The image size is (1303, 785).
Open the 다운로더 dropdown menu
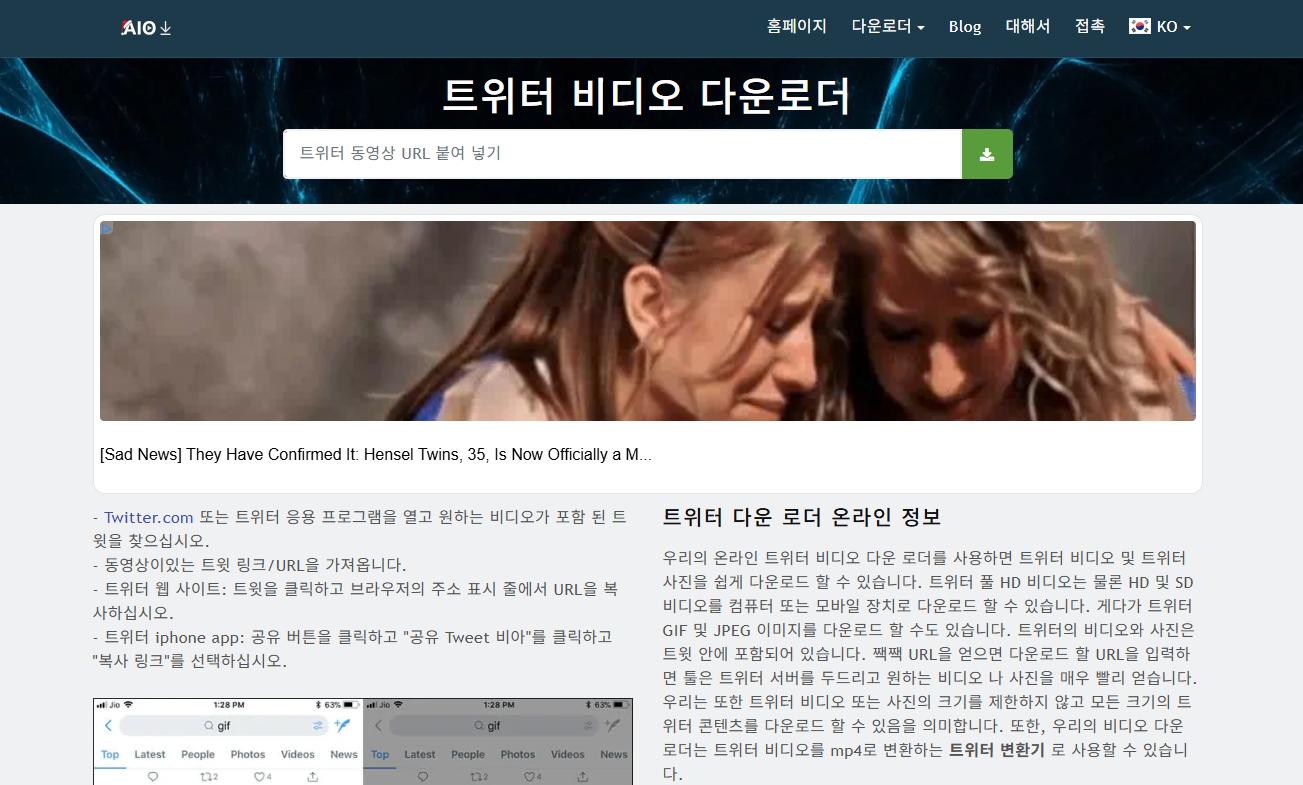886,26
